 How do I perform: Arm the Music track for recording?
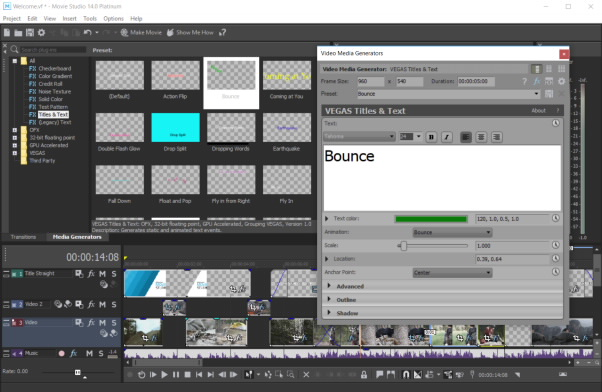click(x=61, y=353)
